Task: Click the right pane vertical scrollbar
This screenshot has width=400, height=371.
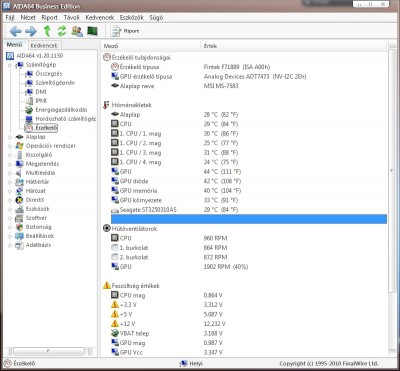Action: (392, 170)
